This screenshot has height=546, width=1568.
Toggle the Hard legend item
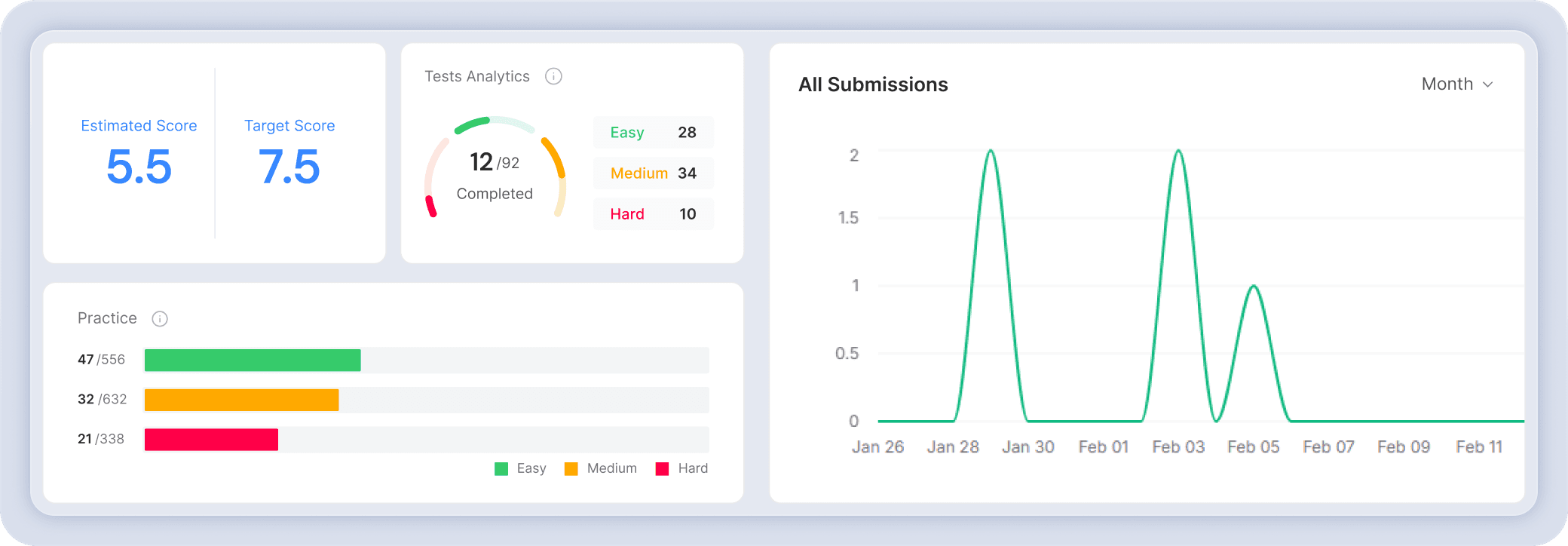point(681,468)
